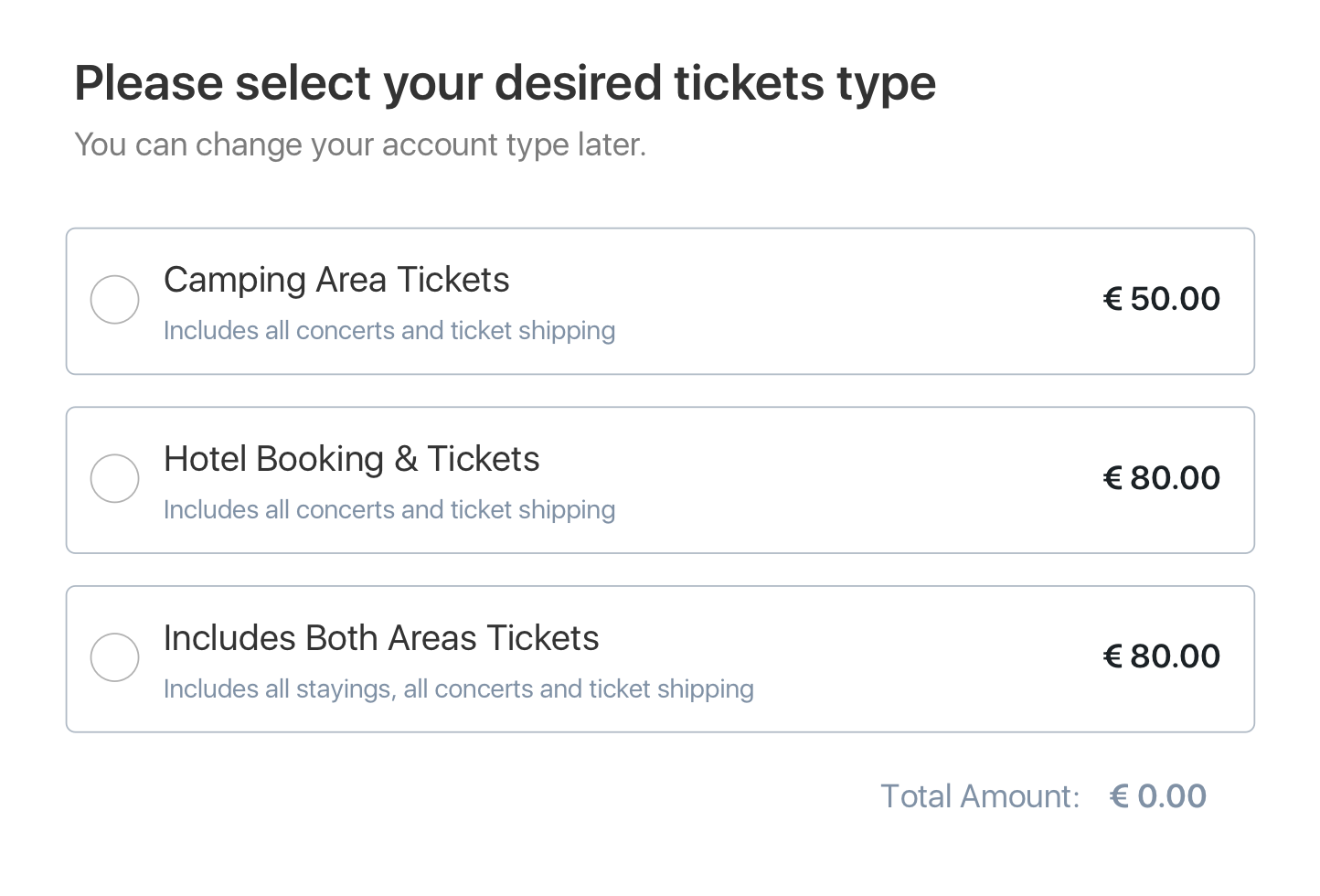Viewport: 1320px width, 896px height.
Task: Click the "Camping Area Tickets" title text
Action: tap(336, 280)
